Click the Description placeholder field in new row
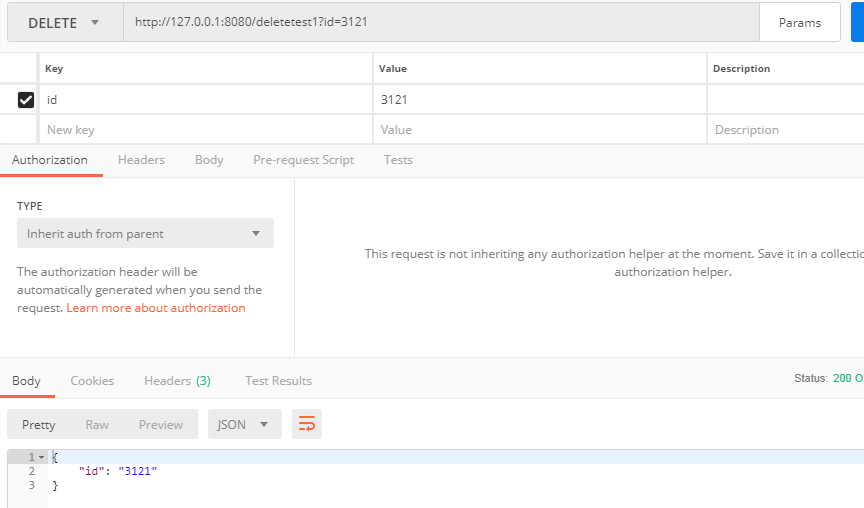Screen dimensions: 864x508 click(x=786, y=129)
